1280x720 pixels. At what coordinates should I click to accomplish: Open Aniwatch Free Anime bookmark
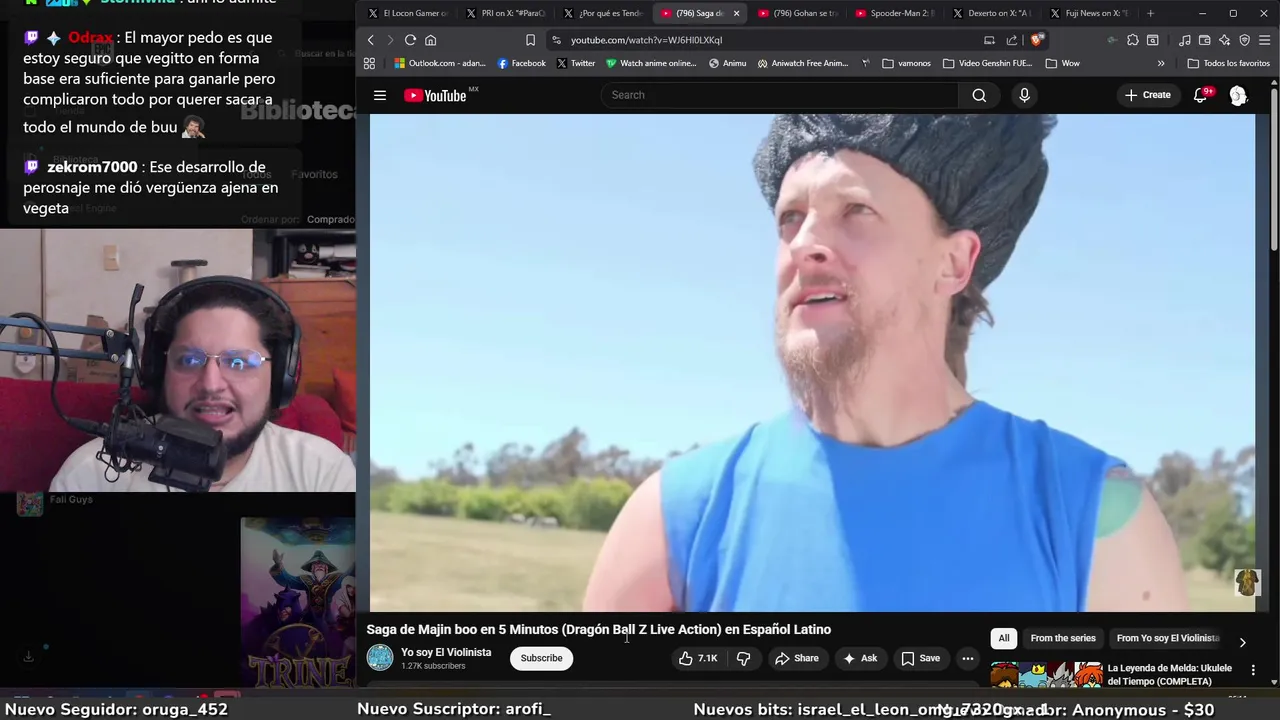(x=803, y=63)
